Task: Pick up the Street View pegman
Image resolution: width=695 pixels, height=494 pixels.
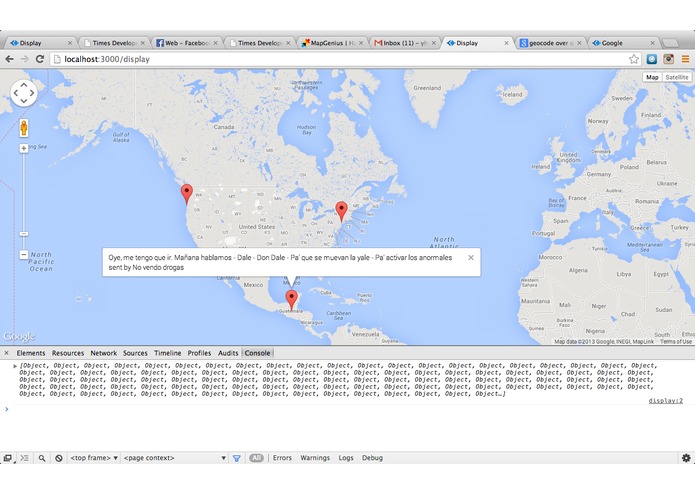Action: pyautogui.click(x=24, y=128)
